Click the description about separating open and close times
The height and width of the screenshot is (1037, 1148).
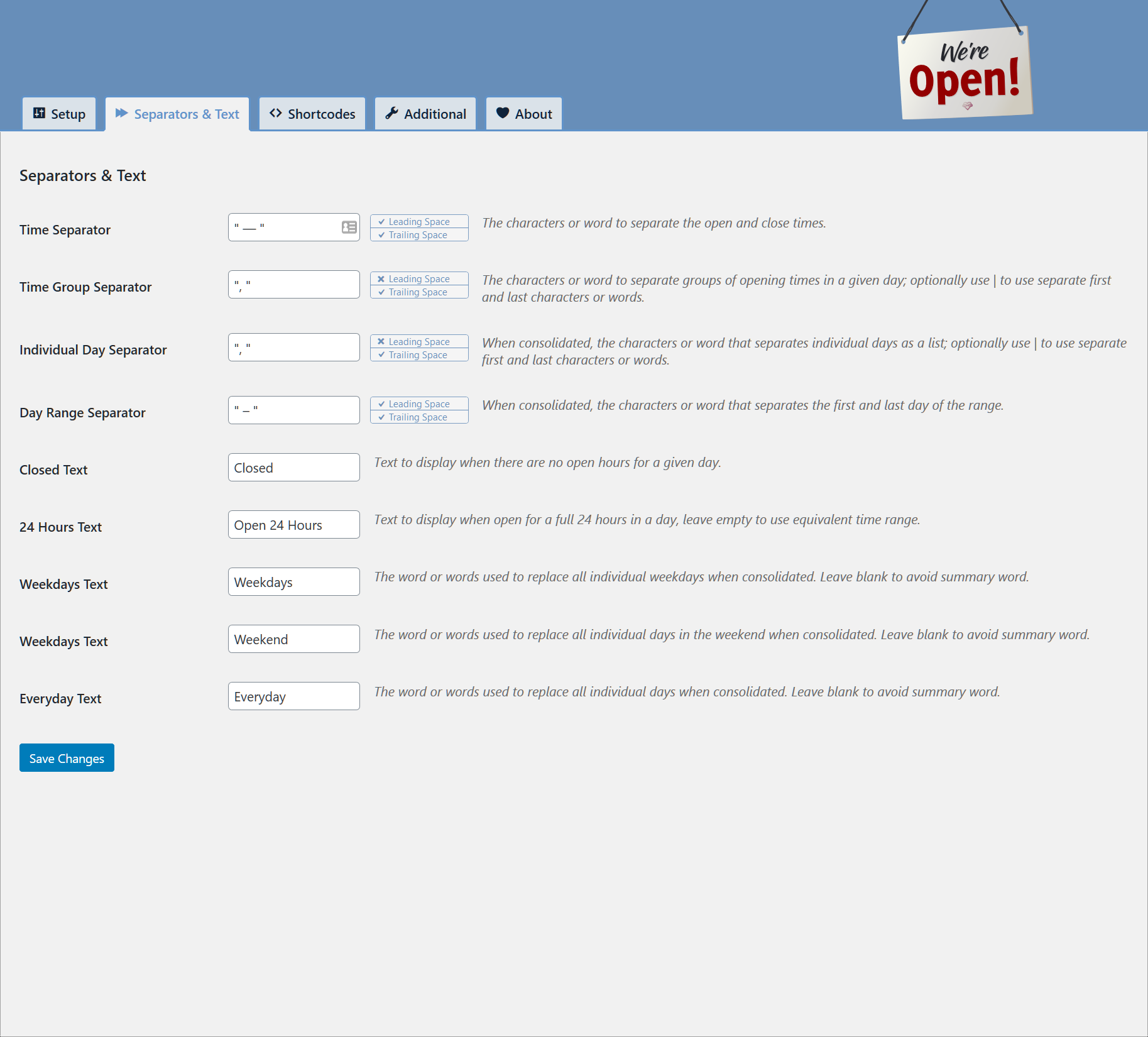[x=654, y=223]
